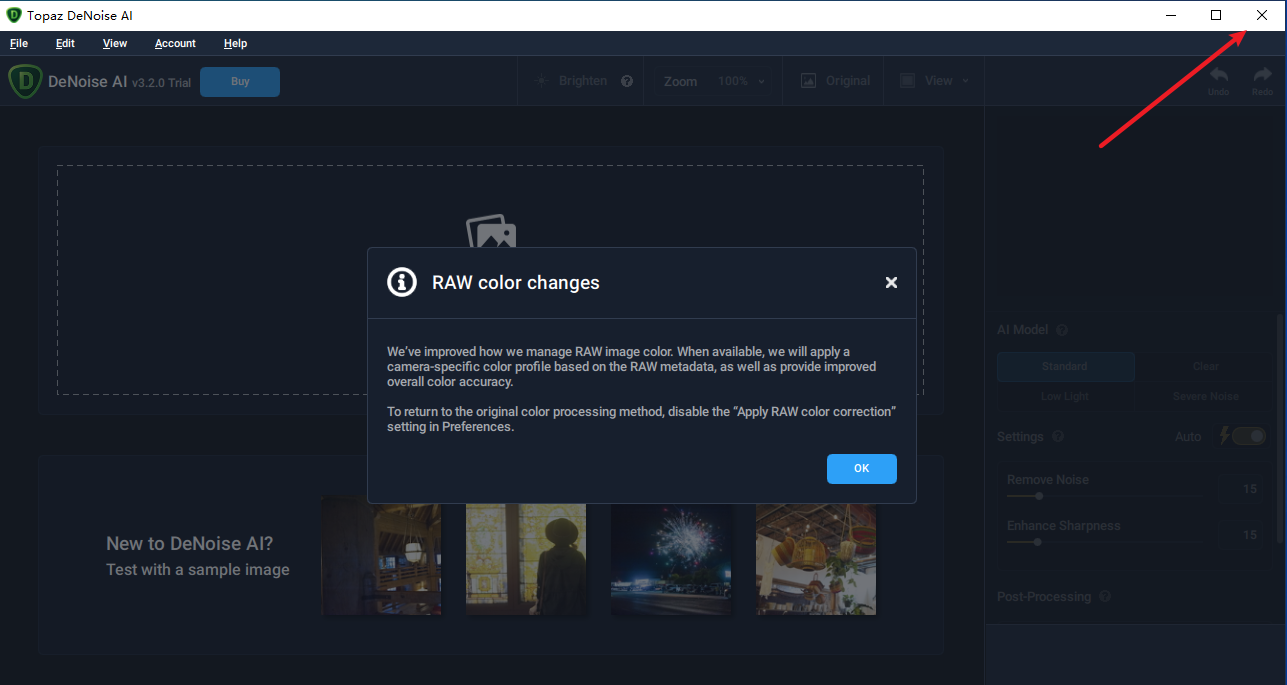Click the Redo arrow icon

tap(1262, 76)
